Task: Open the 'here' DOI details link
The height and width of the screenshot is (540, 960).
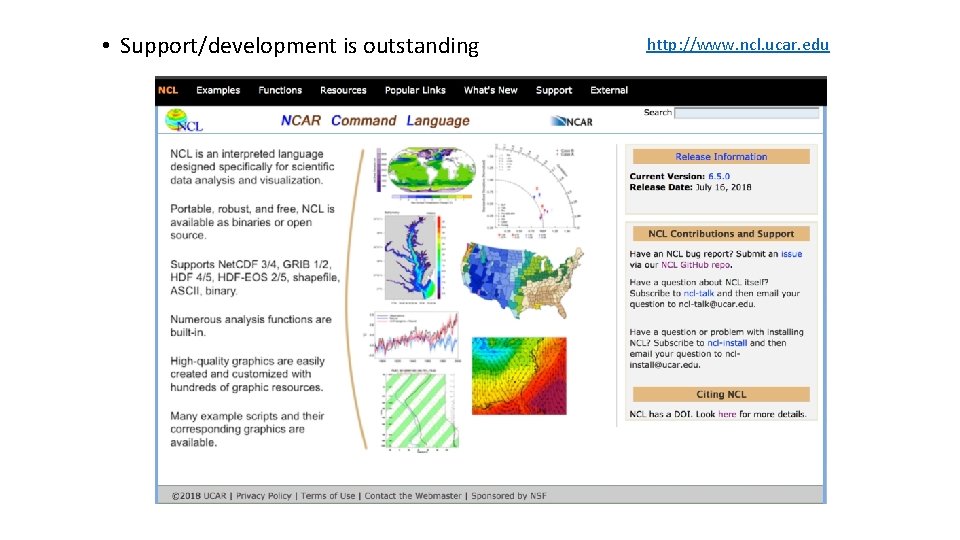Action: point(727,414)
